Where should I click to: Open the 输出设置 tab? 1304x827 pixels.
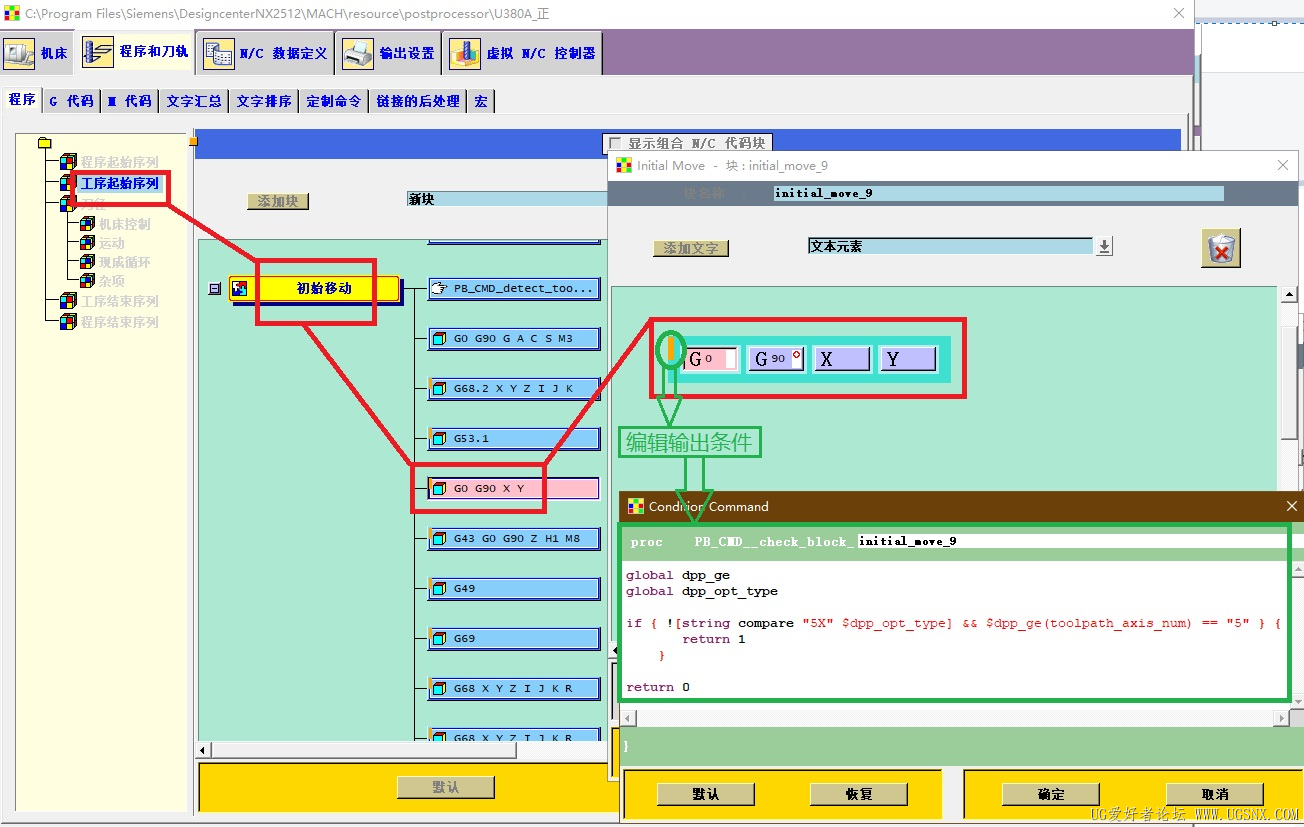[x=389, y=52]
